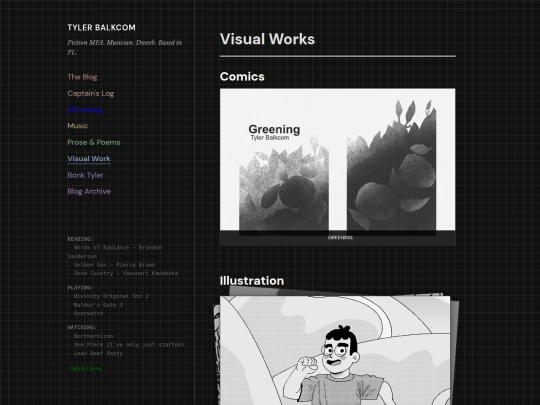Viewport: 540px width, 405px height.
Task: Open the blue Microblog sidebar link
Action: click(x=85, y=110)
